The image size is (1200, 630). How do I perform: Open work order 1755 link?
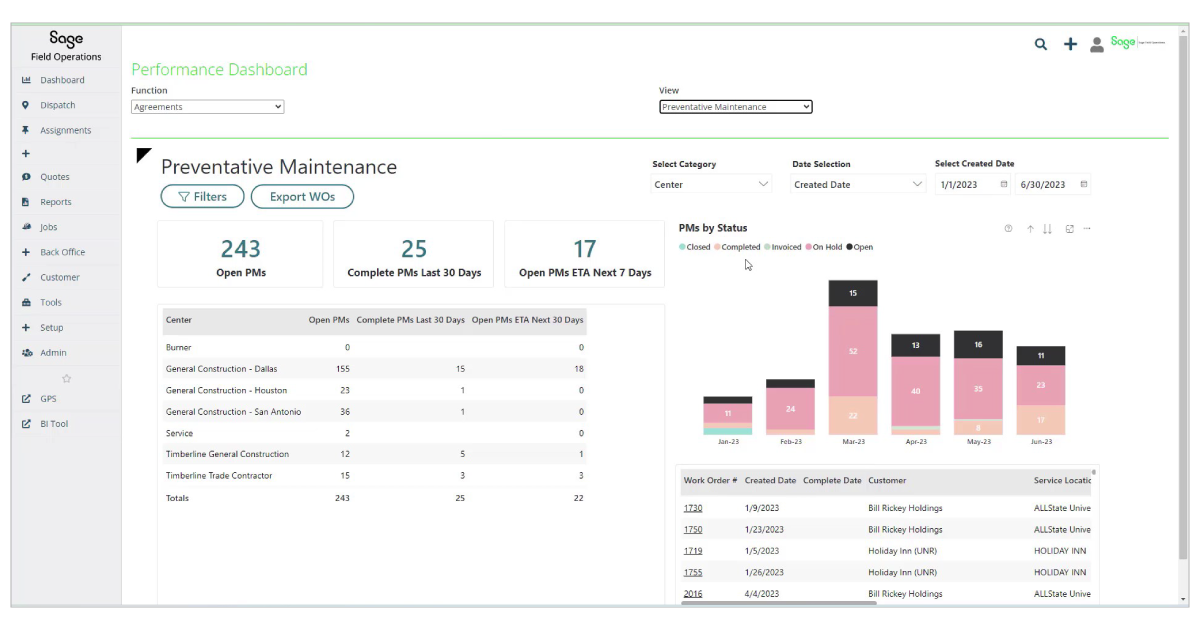pyautogui.click(x=693, y=573)
